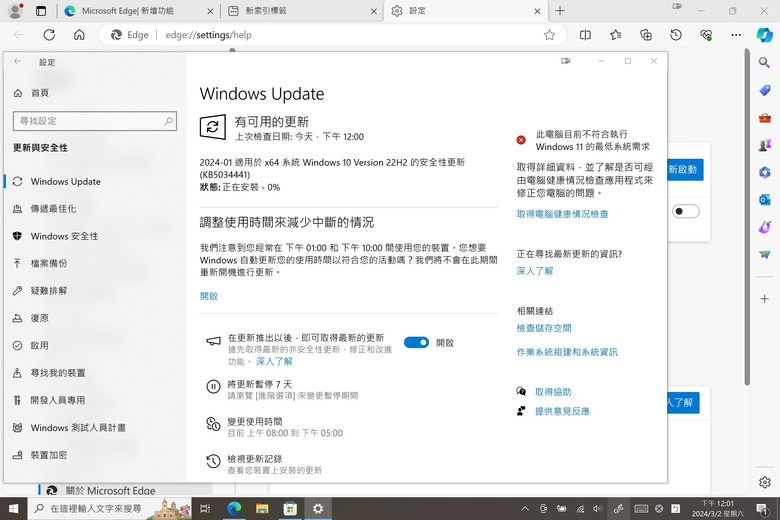This screenshot has width=780, height=520.
Task: Open browser essentials heart icon
Action: click(x=706, y=35)
